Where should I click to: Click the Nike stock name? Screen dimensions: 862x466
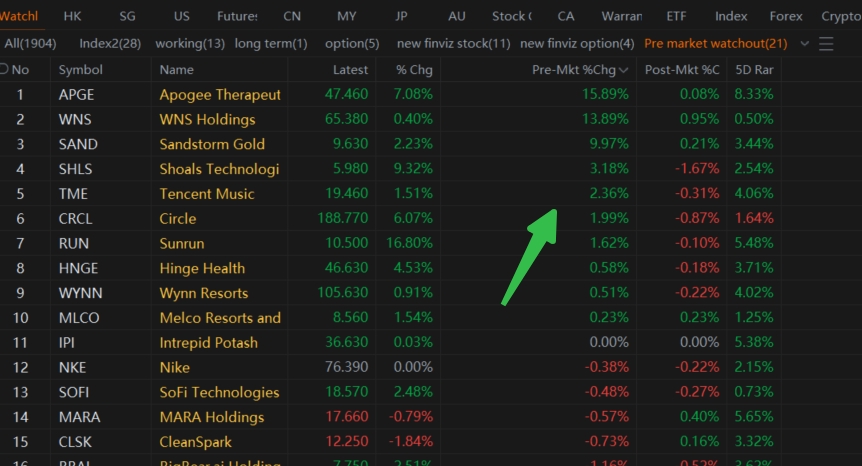point(174,367)
